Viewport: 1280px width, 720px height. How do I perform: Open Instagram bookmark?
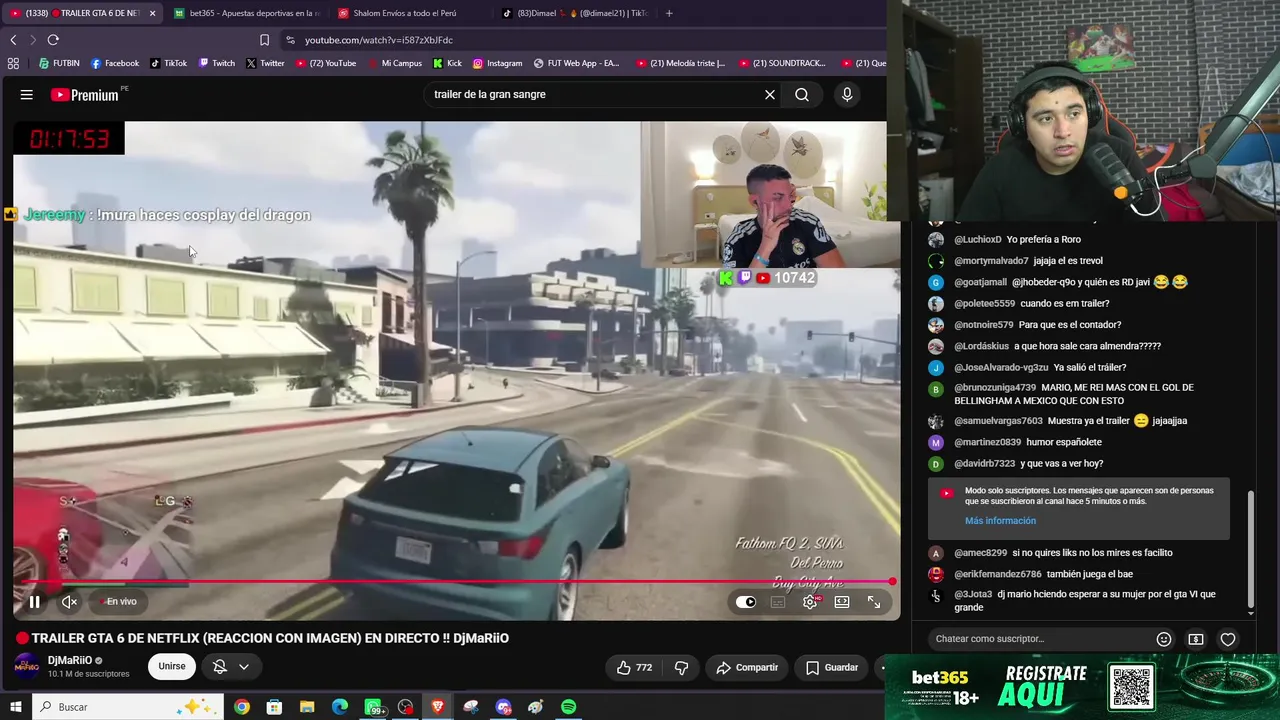(x=497, y=63)
